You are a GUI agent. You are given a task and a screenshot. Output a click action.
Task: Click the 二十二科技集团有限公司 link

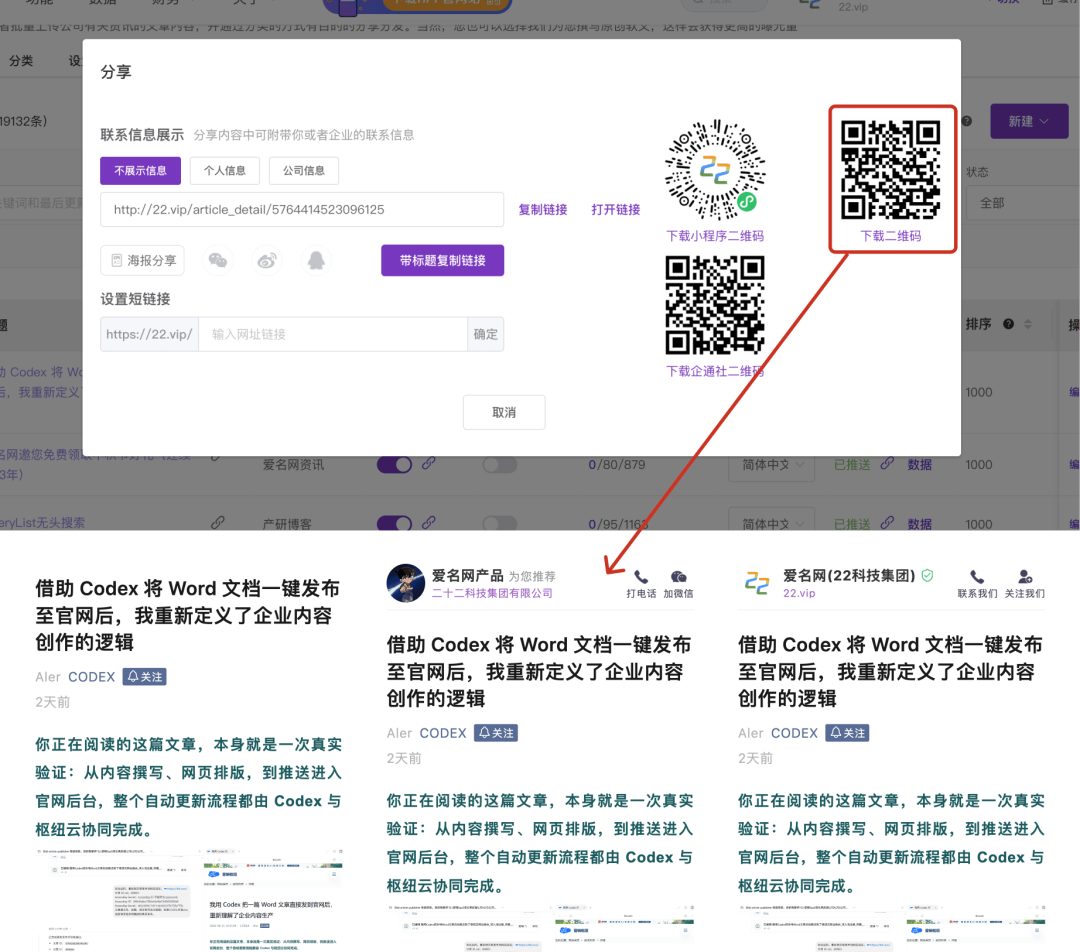(x=492, y=593)
